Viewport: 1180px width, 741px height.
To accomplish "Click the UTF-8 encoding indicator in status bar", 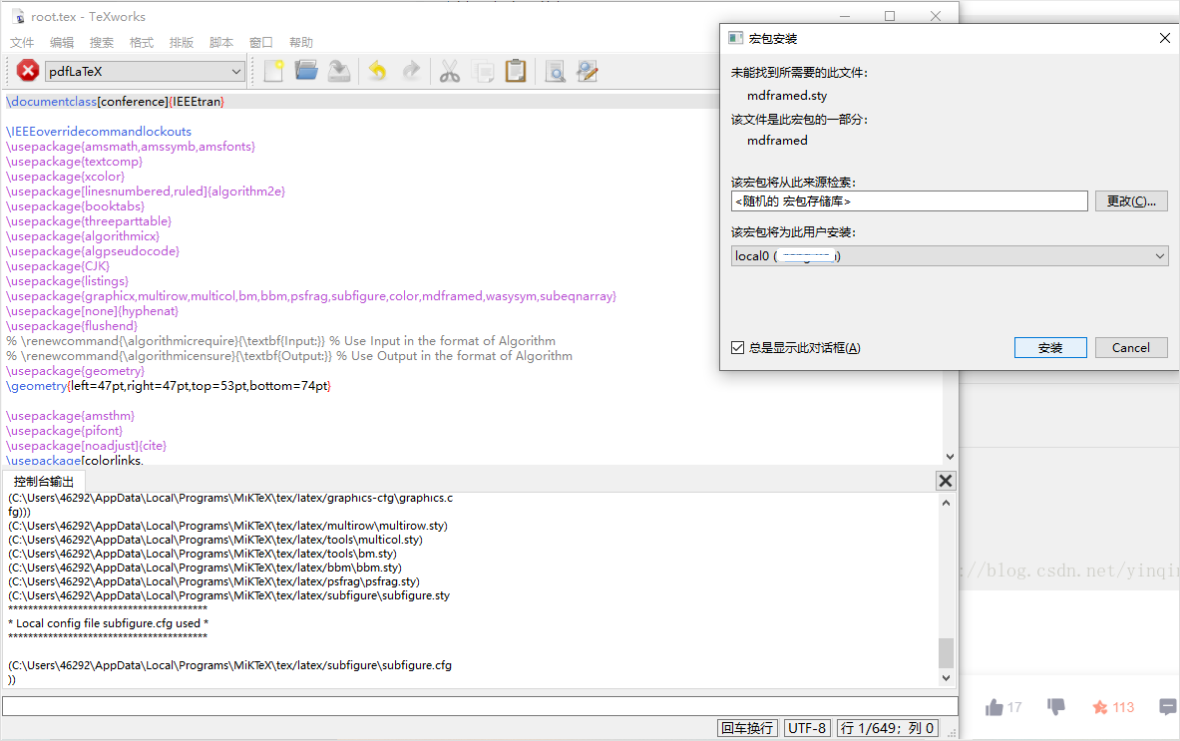I will pos(807,727).
